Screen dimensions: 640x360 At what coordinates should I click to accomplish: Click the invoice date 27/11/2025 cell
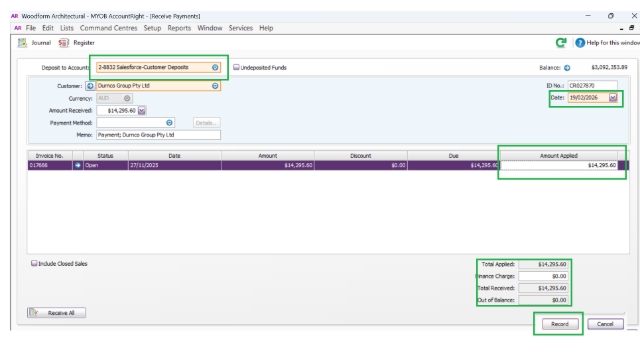[175, 165]
